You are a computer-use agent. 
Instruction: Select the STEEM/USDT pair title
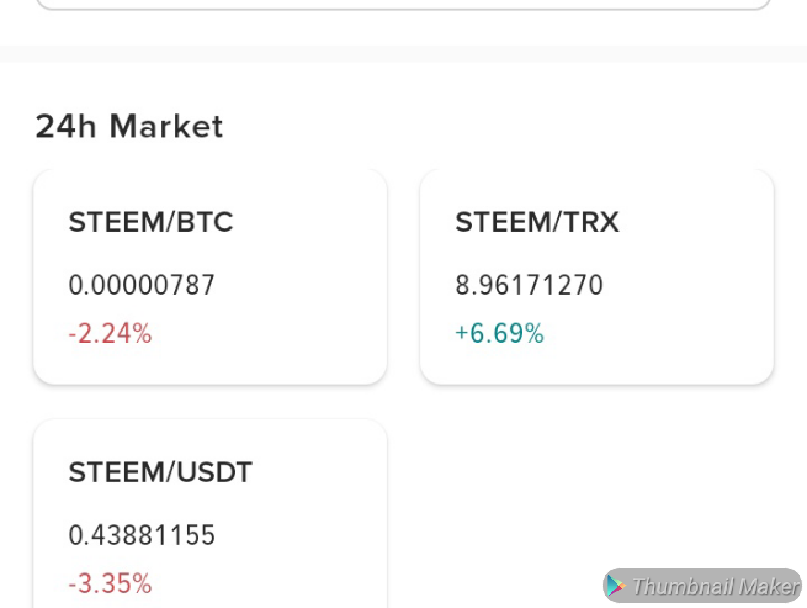tap(160, 472)
